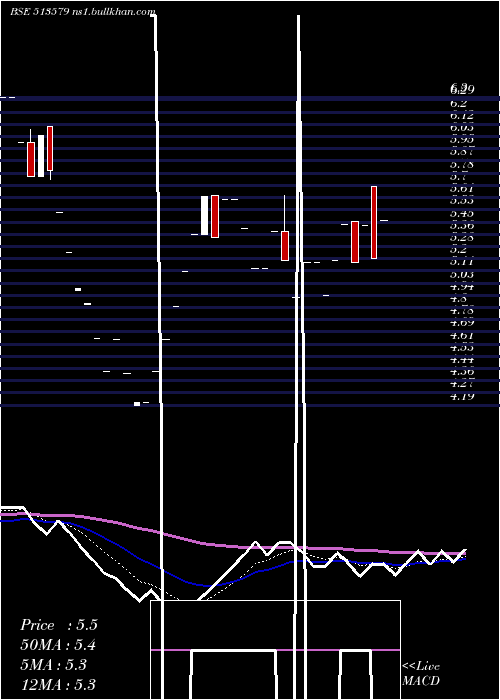
Task: Select the 5MA : 5.3 legend entry
Action: coord(54,665)
